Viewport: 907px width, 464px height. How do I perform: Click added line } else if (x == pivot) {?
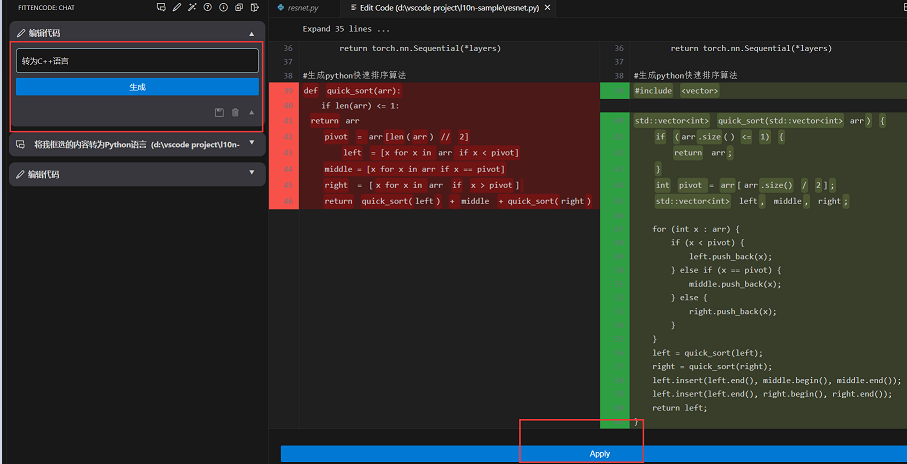click(x=725, y=270)
